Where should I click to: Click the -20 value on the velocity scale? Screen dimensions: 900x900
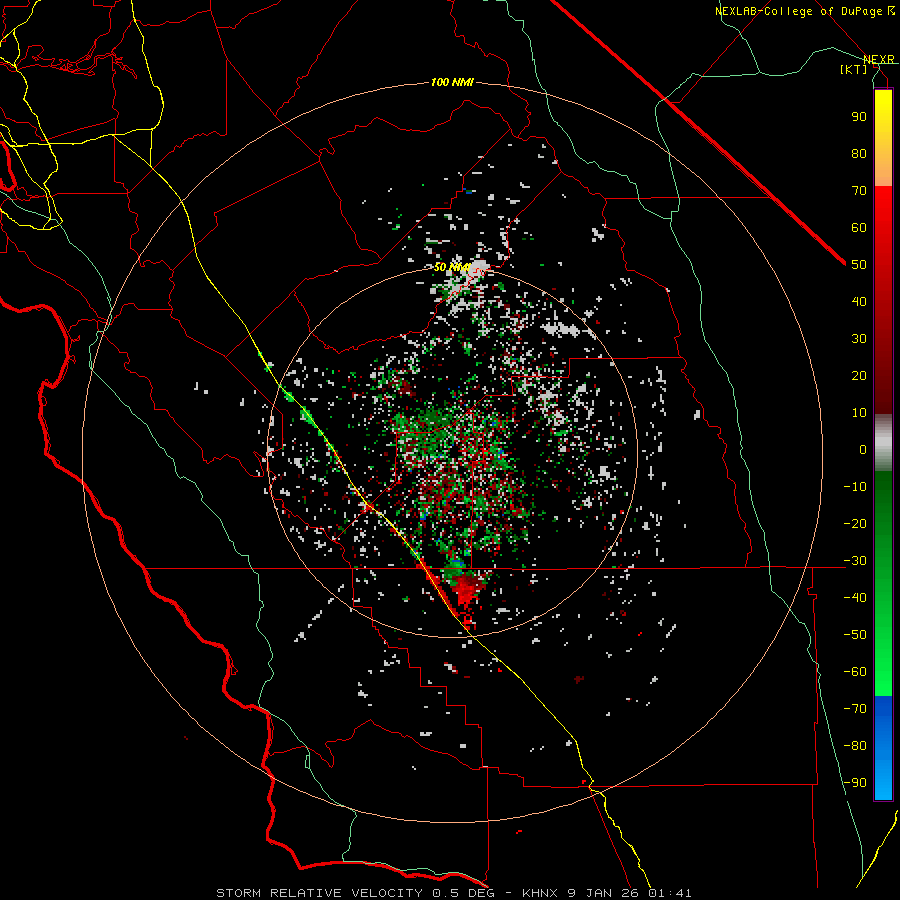855,524
